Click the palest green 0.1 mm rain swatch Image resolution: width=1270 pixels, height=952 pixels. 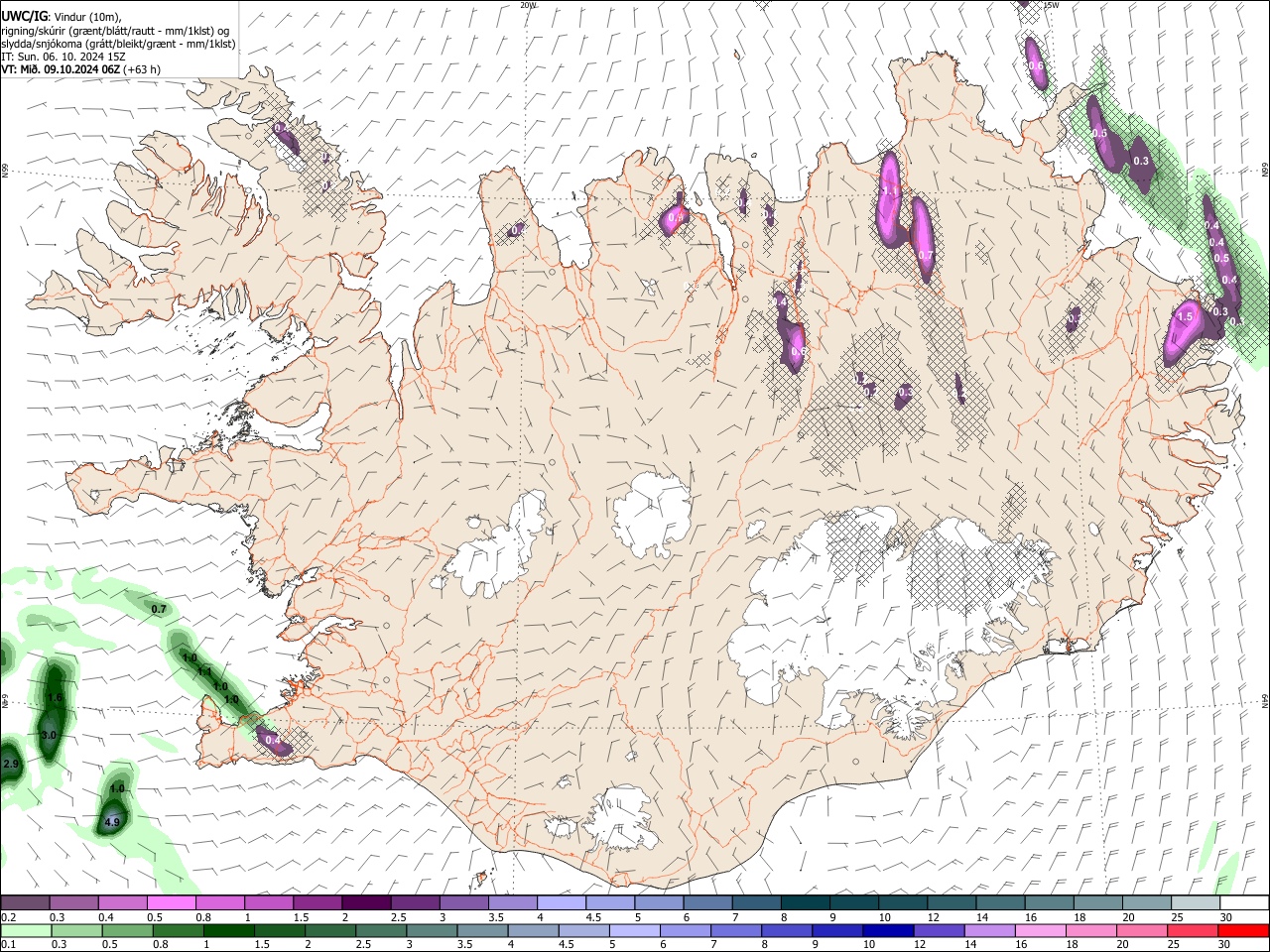coord(26,931)
